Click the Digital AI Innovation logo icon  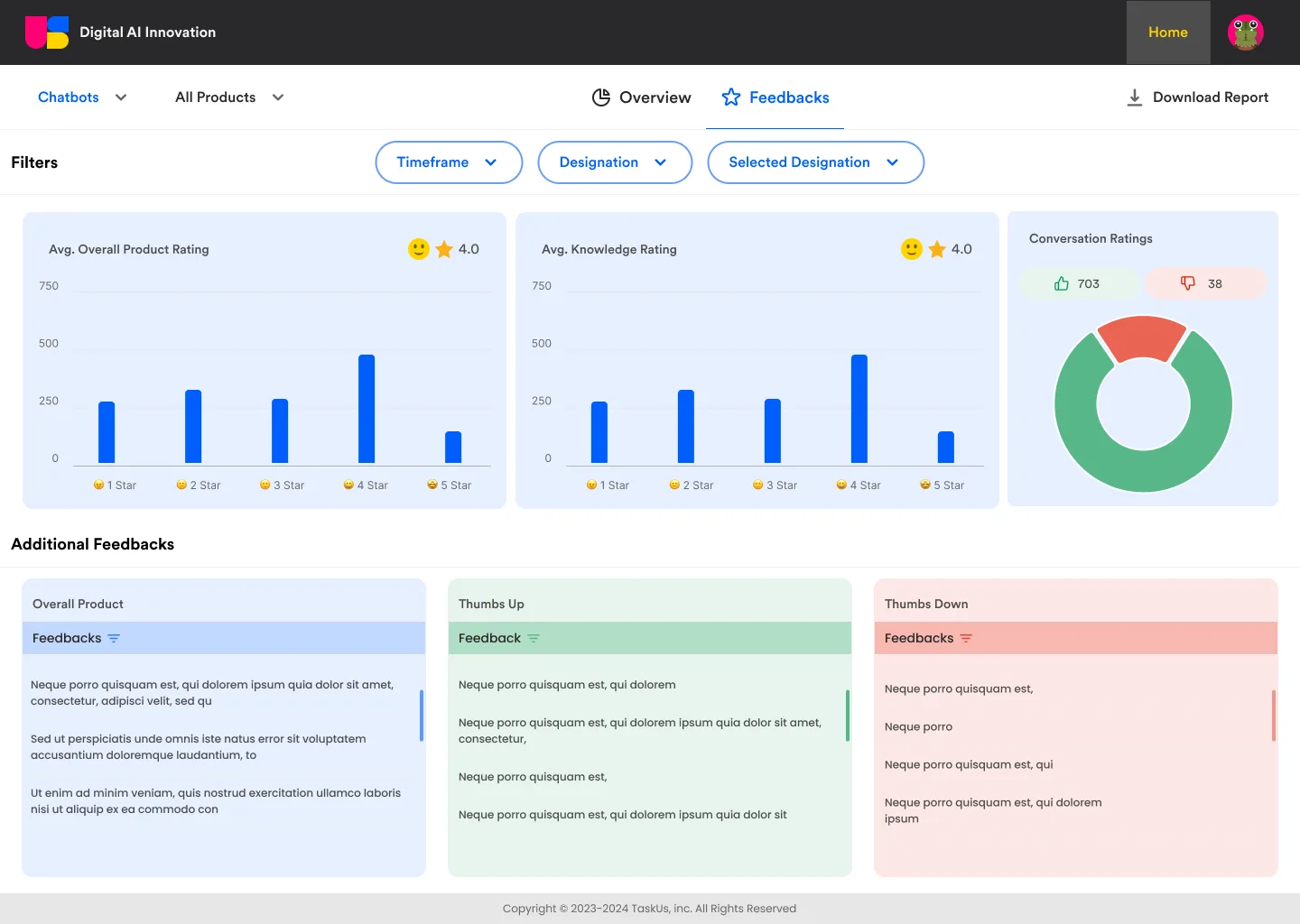pyautogui.click(x=47, y=32)
